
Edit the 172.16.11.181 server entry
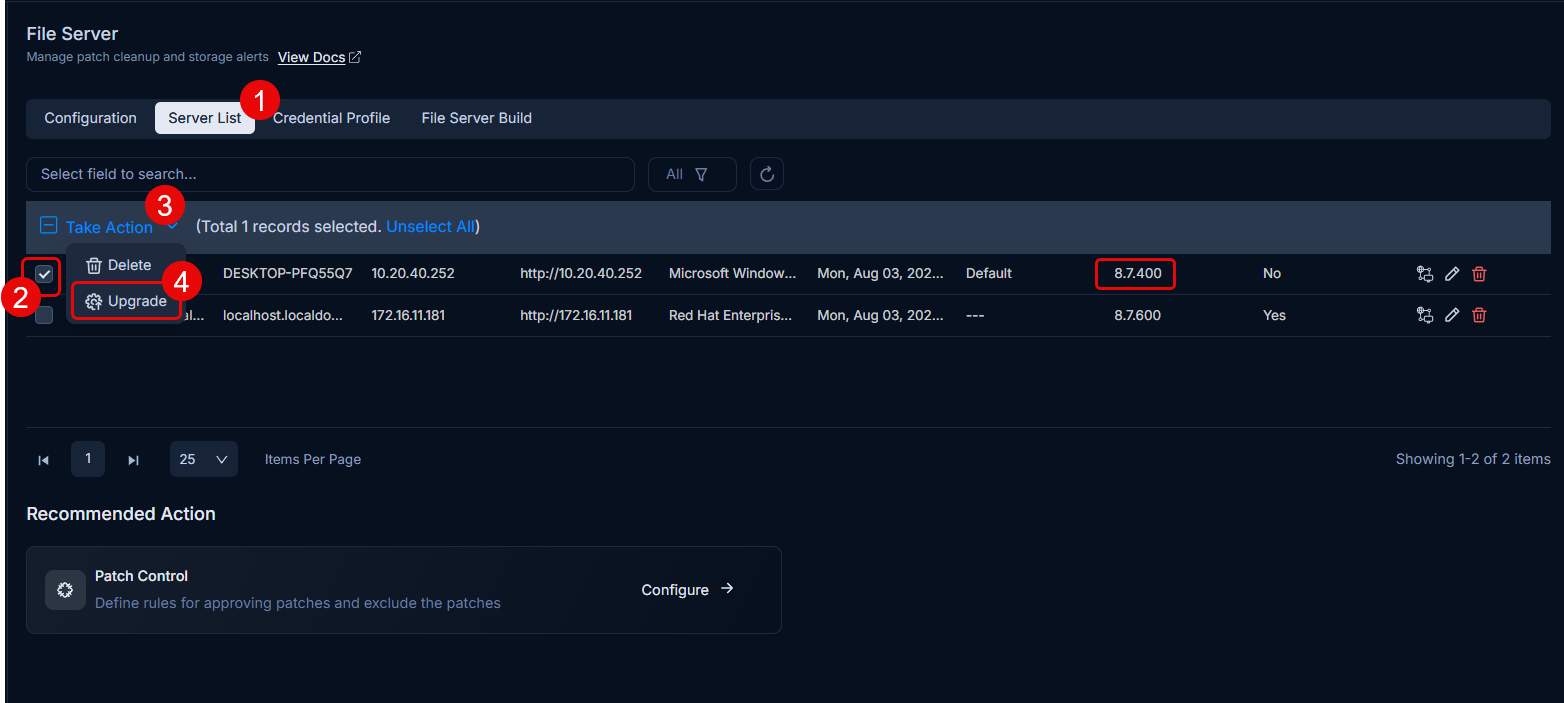click(1452, 315)
